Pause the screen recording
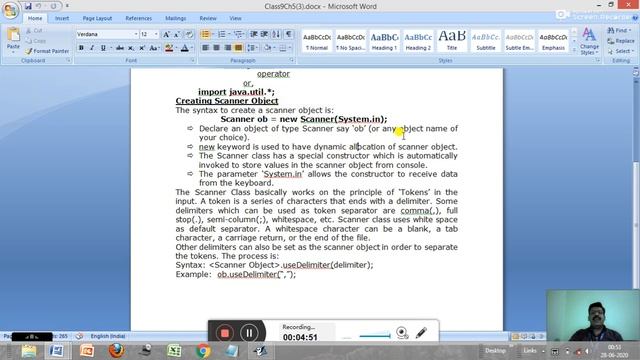Image resolution: width=640 pixels, height=360 pixels. (249, 333)
